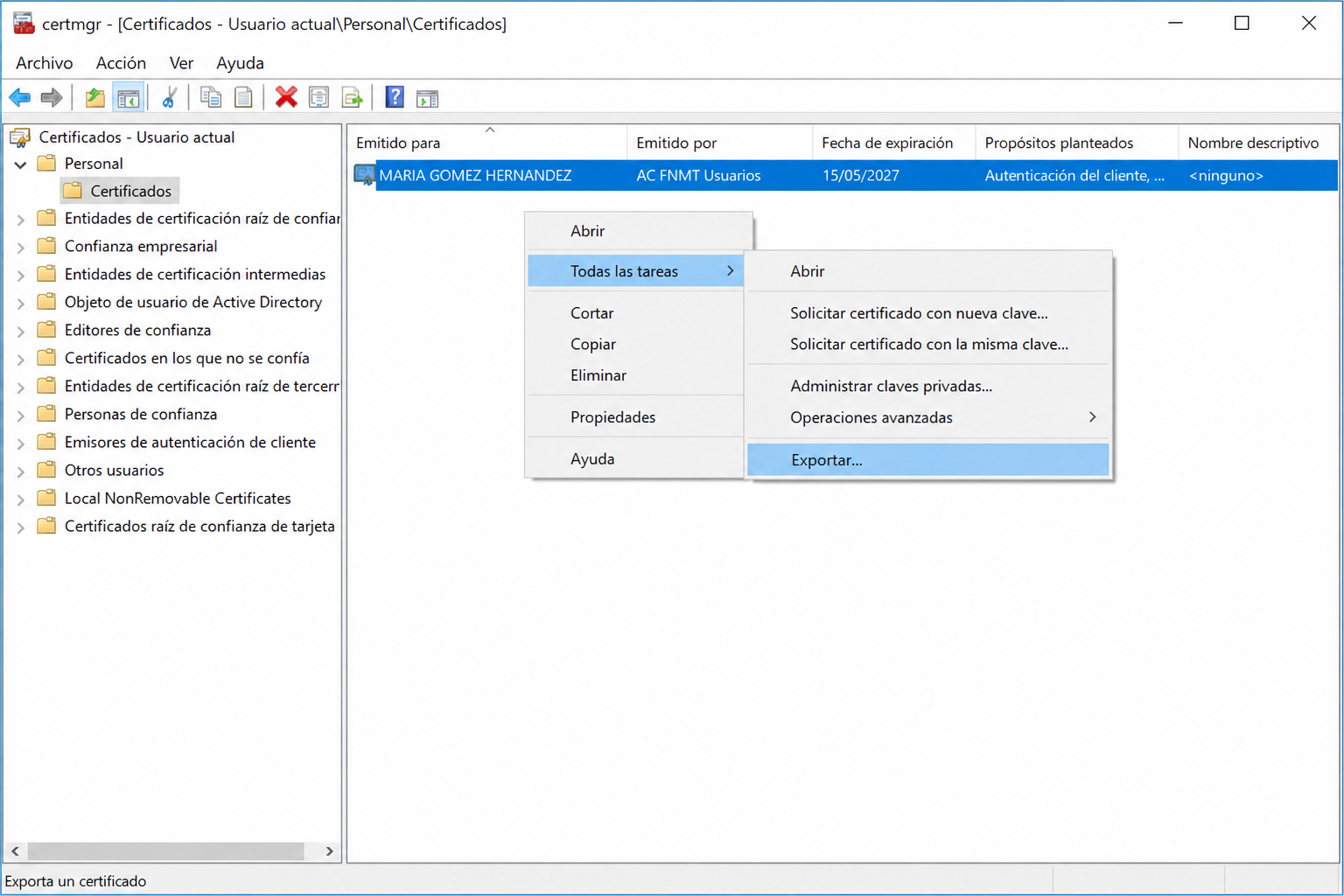The width and height of the screenshot is (1344, 896).
Task: Sort by Propósitos planteados column header
Action: [x=1076, y=143]
